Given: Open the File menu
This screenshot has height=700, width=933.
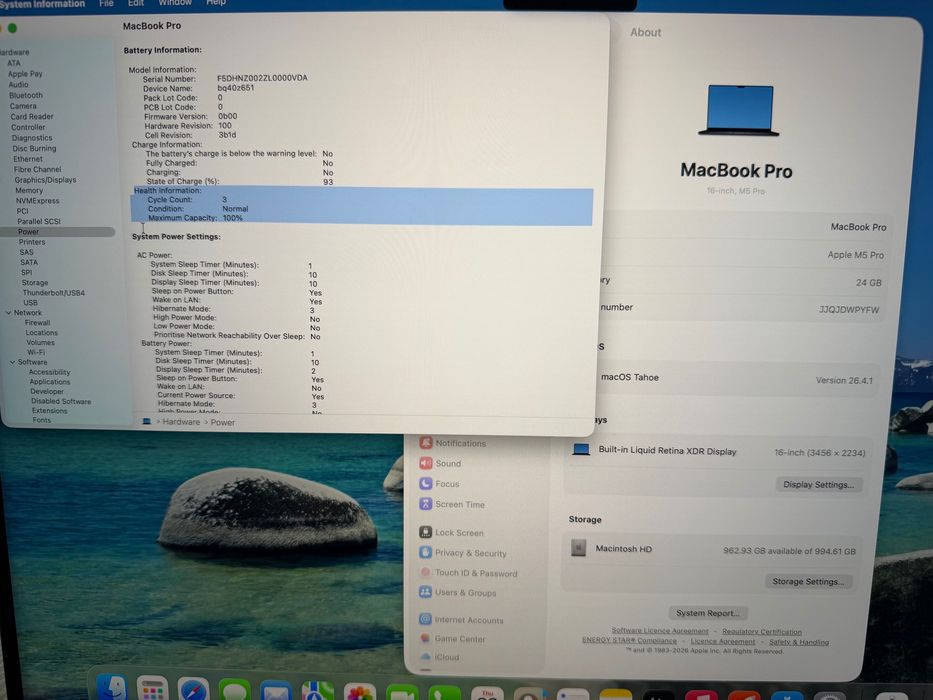Looking at the screenshot, I should pos(106,3).
